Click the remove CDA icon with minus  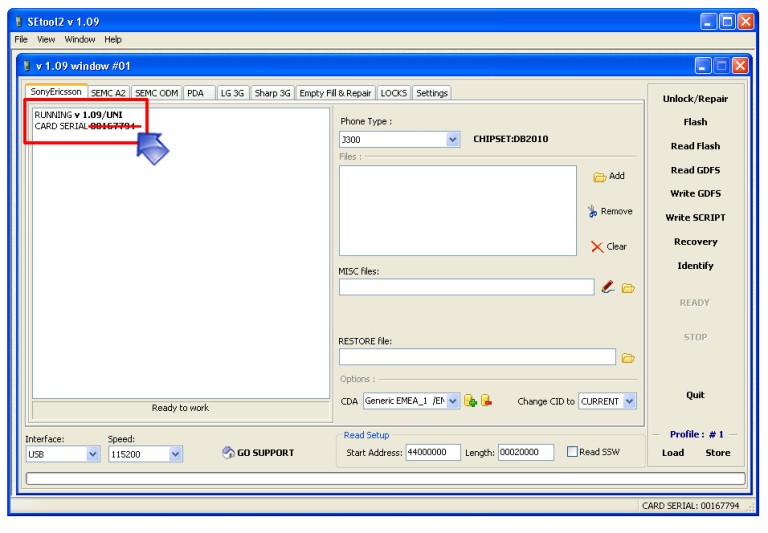[x=486, y=401]
